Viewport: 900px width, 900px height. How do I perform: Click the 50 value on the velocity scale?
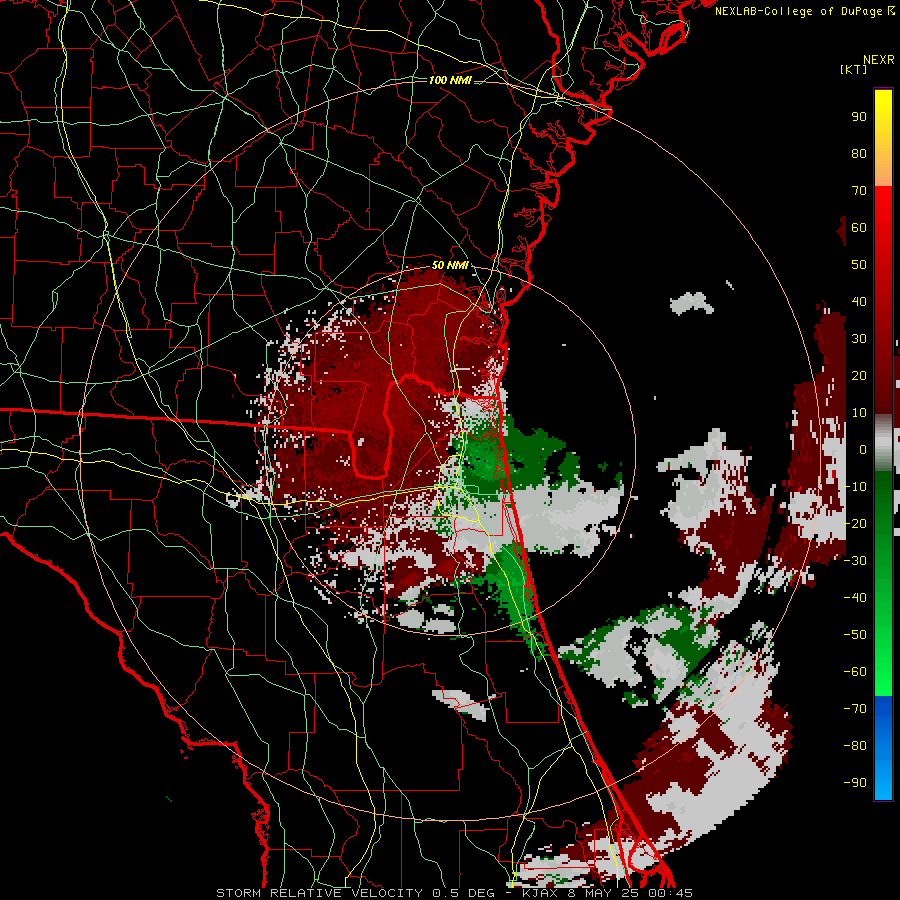tap(859, 265)
